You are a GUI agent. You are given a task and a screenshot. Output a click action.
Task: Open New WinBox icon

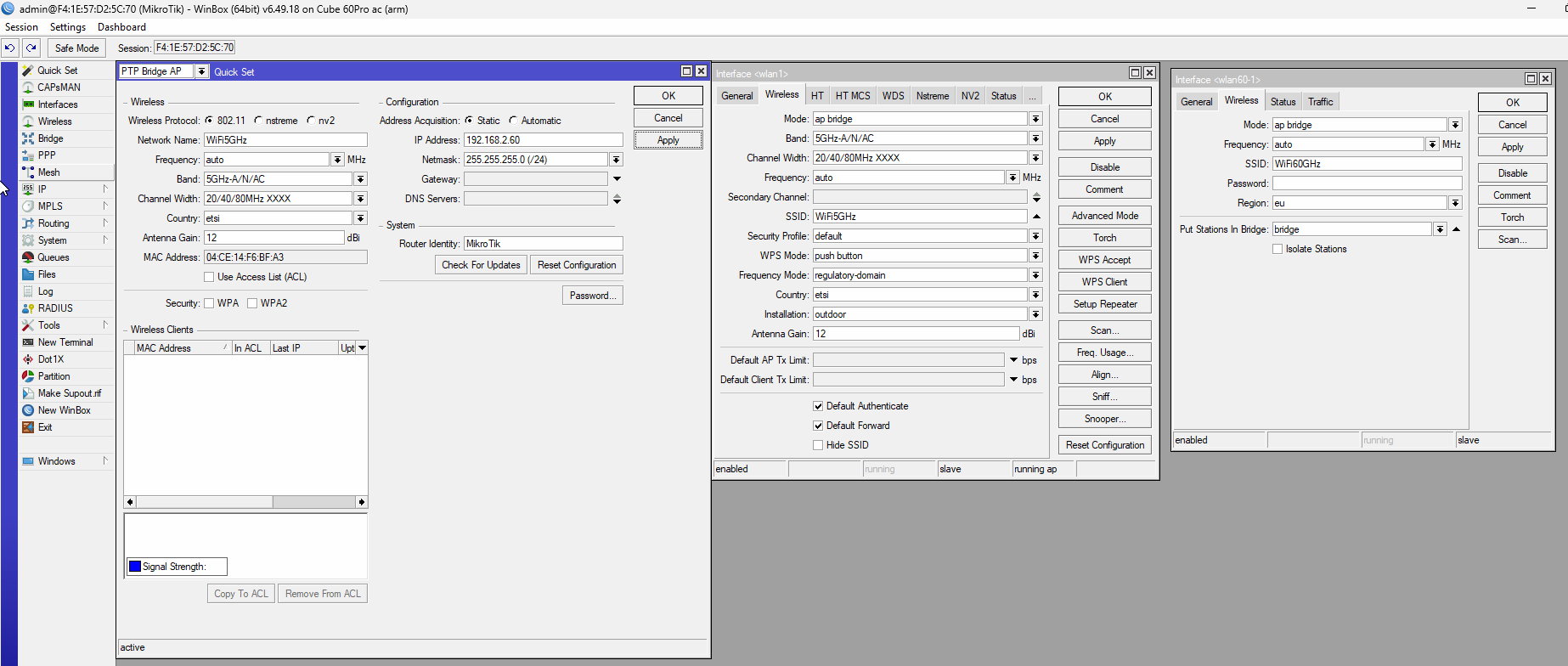point(28,410)
